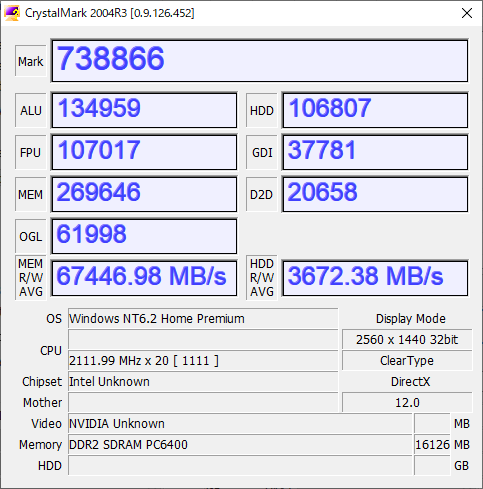Run all benchmarks with Mark button

click(x=31, y=61)
